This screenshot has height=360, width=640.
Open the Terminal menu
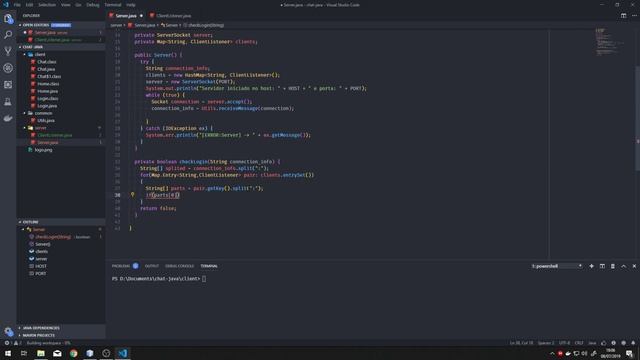click(x=113, y=5)
